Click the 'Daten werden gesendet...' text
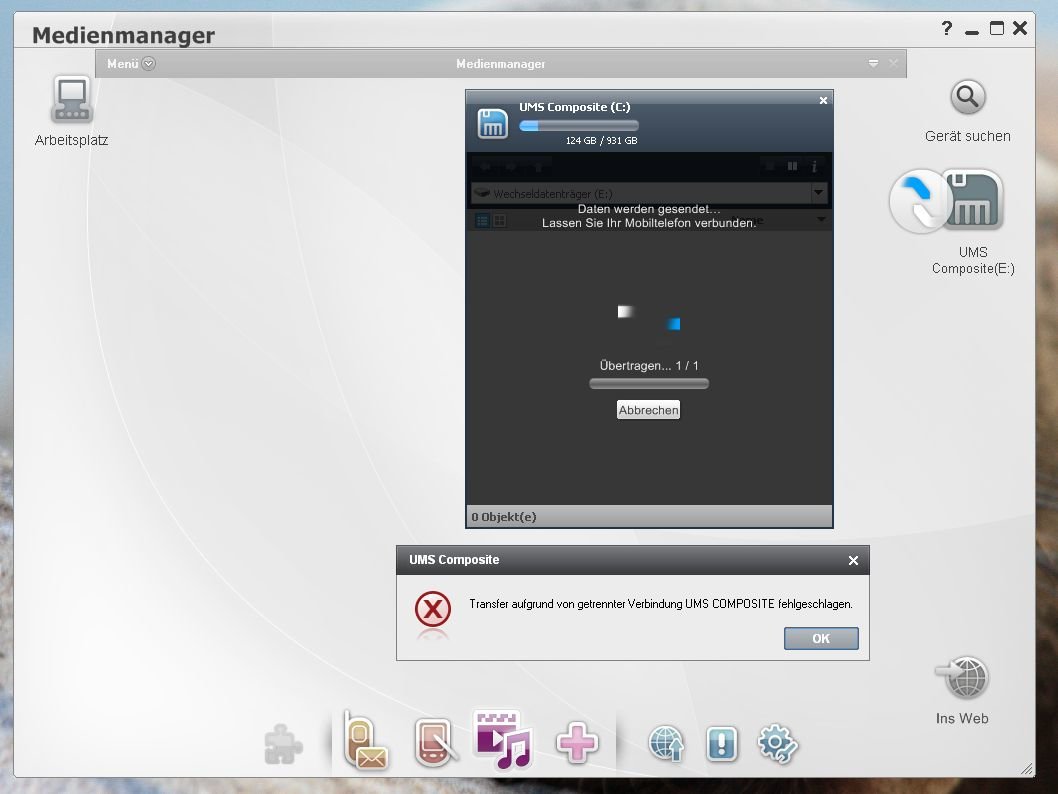 [649, 209]
